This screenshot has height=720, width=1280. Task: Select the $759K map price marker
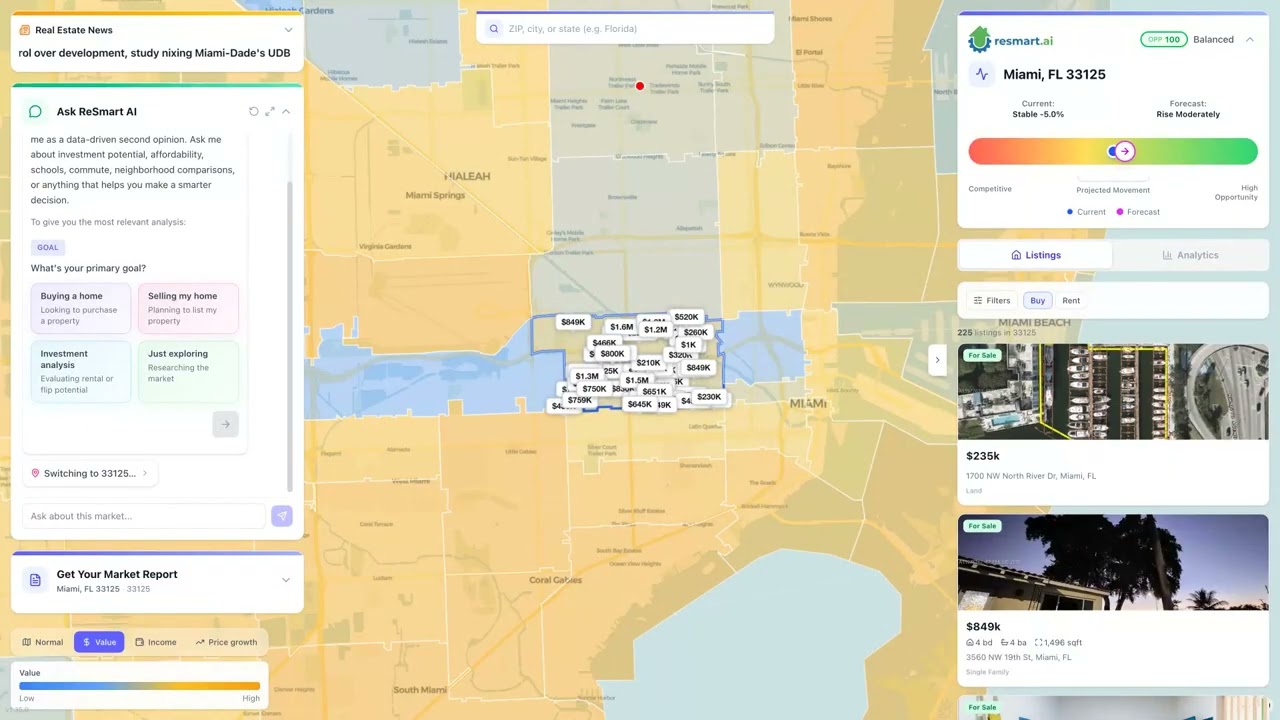tap(579, 400)
